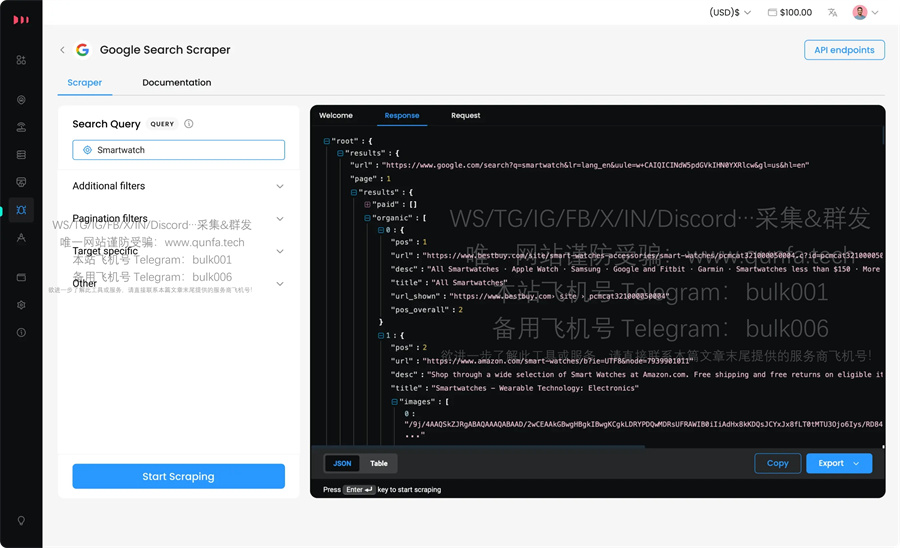Switch to the Scraper tab
The image size is (900, 548).
[x=84, y=83]
